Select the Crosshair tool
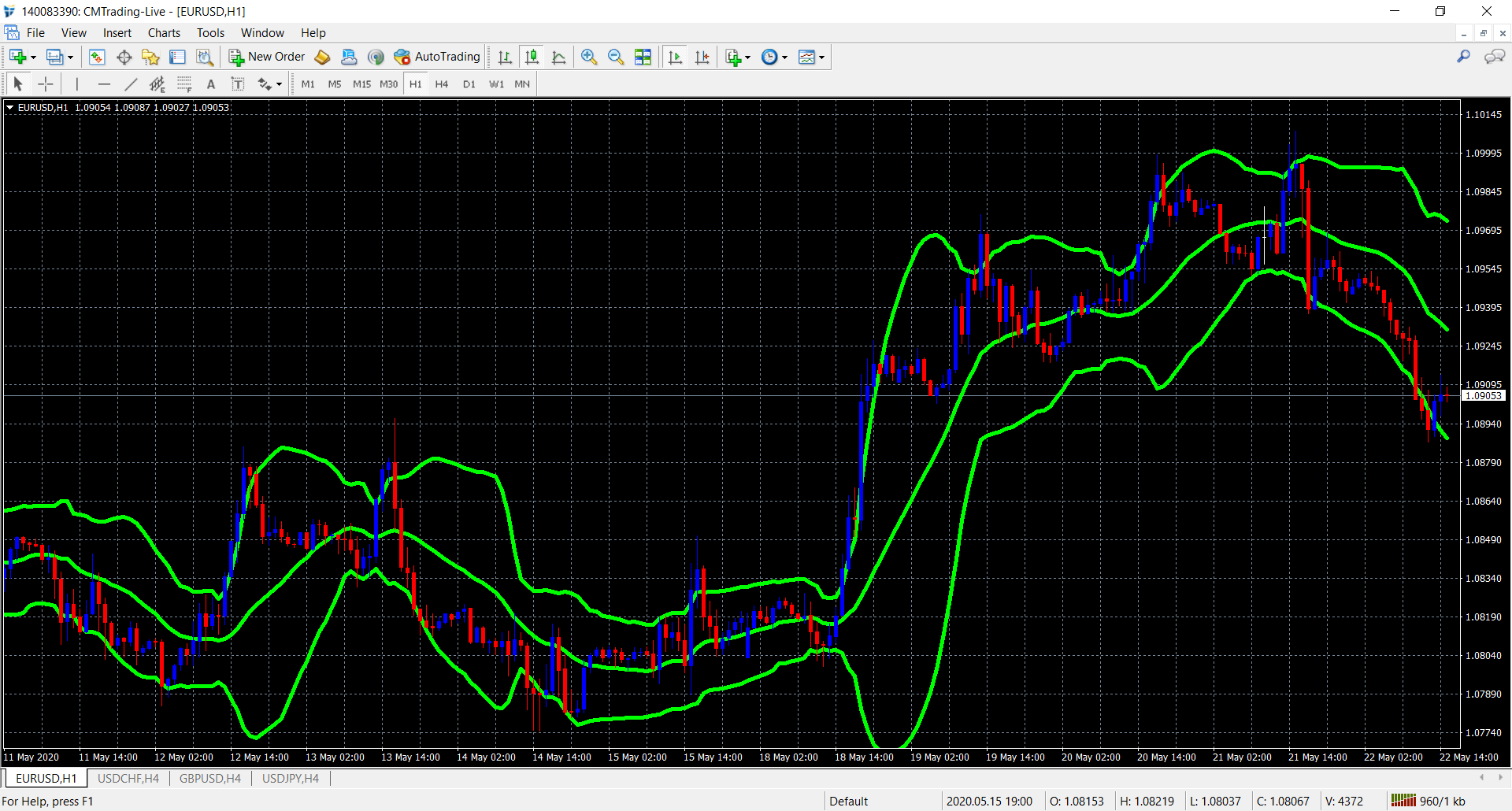The width and height of the screenshot is (1512, 811). pyautogui.click(x=46, y=84)
